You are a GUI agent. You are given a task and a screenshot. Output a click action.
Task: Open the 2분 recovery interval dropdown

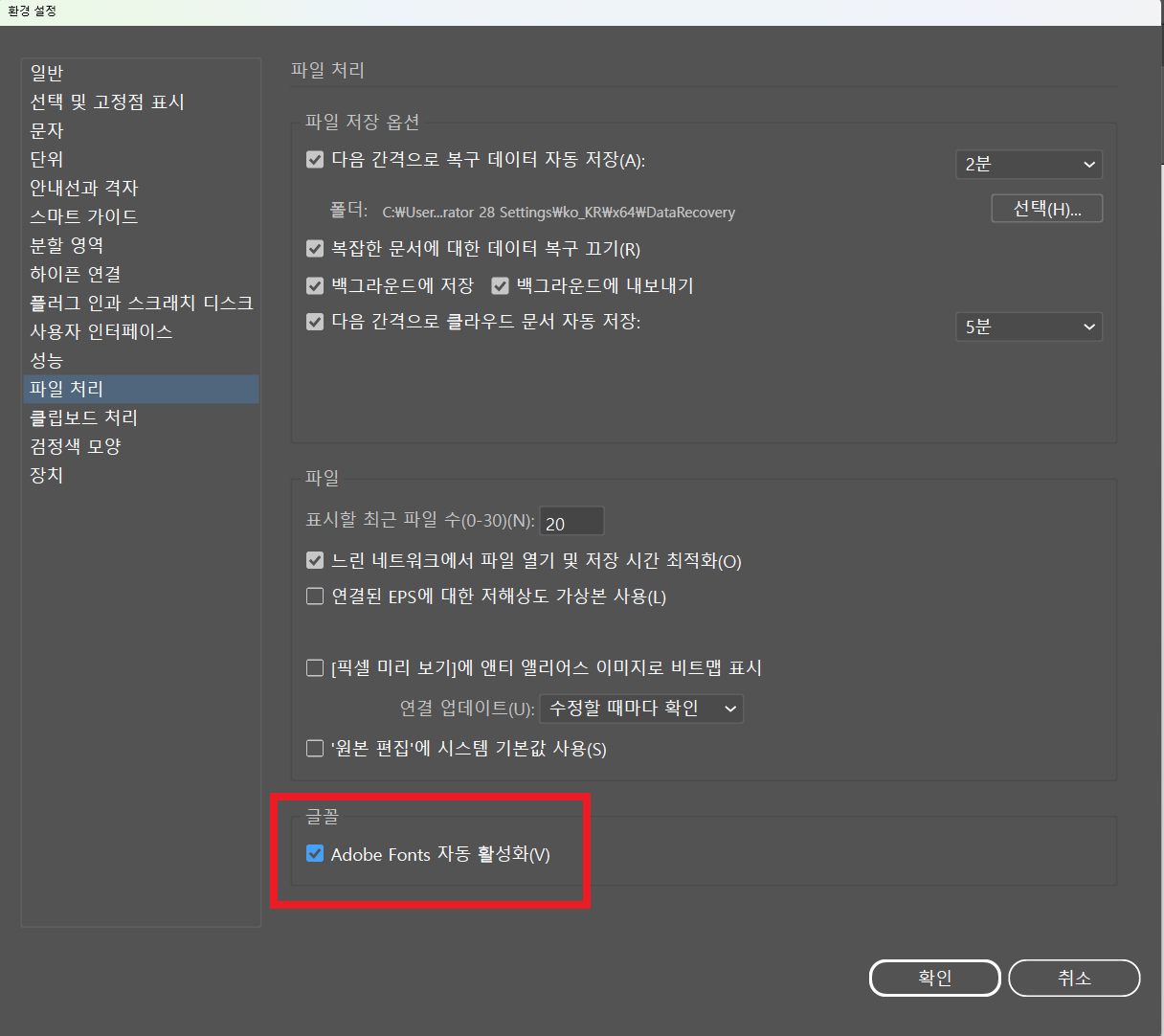tap(1029, 164)
